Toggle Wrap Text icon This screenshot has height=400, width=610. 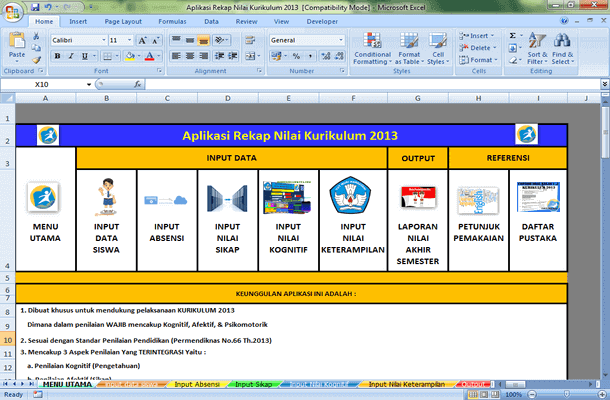point(250,40)
